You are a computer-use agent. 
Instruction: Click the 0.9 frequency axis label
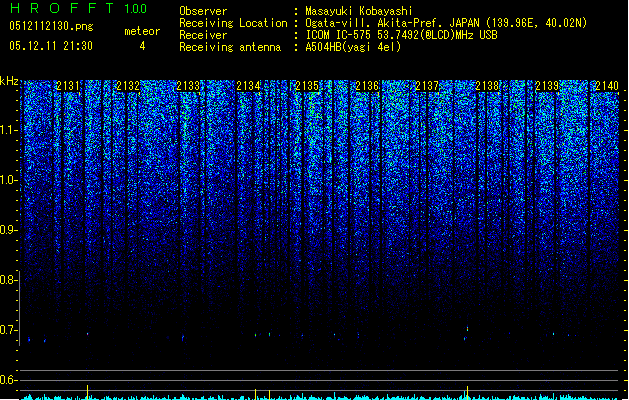(9, 230)
